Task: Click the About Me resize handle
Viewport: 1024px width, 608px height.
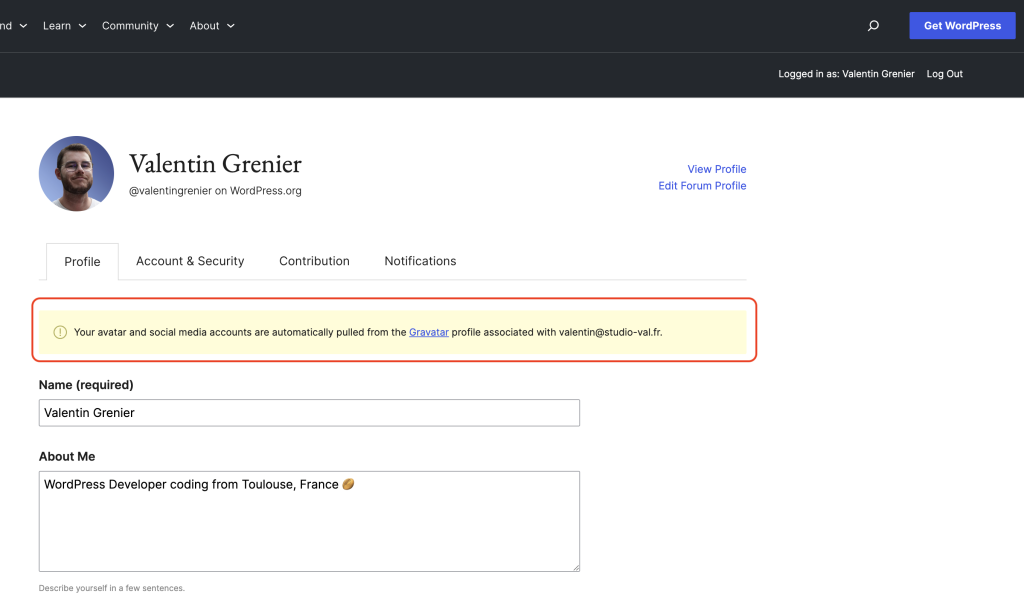Action: click(x=576, y=568)
